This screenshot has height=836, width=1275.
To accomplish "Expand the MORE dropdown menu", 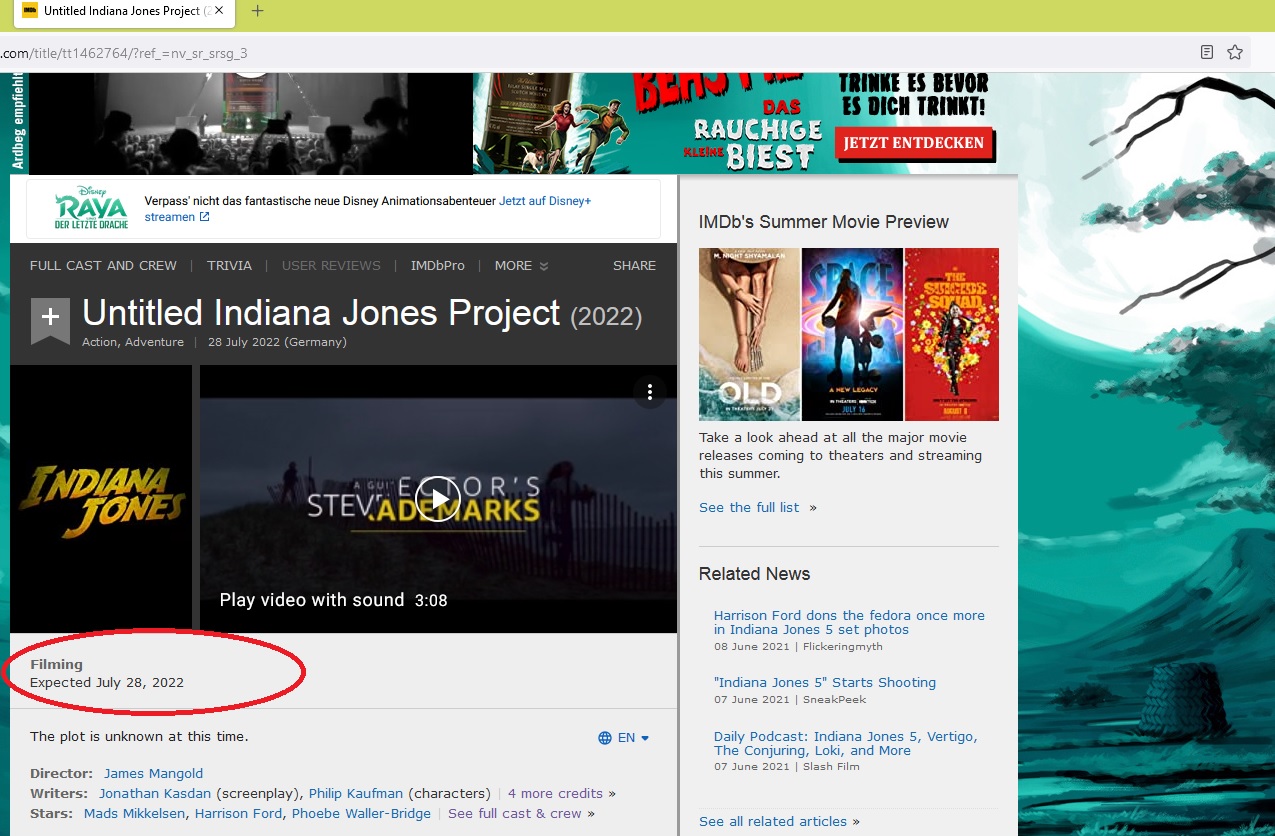I will point(521,266).
